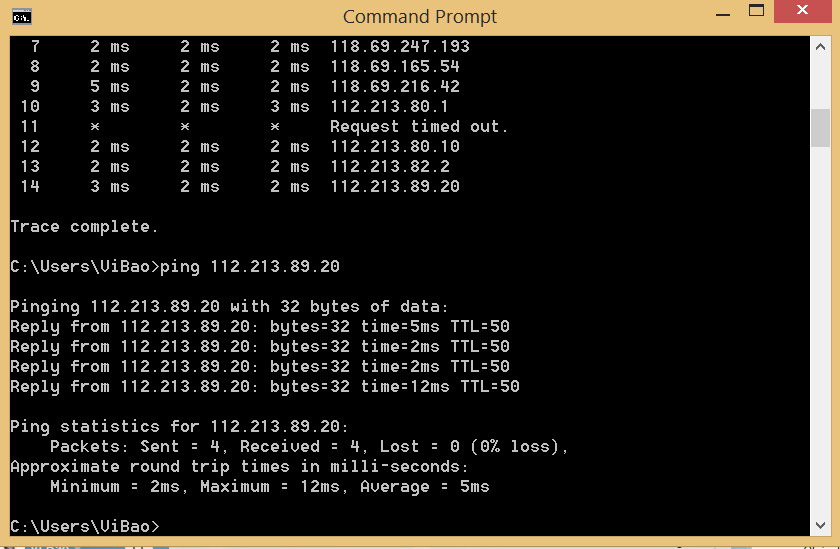Click the last empty C:\Users\ViBao> prompt
This screenshot has height=549, width=840.
point(85,526)
